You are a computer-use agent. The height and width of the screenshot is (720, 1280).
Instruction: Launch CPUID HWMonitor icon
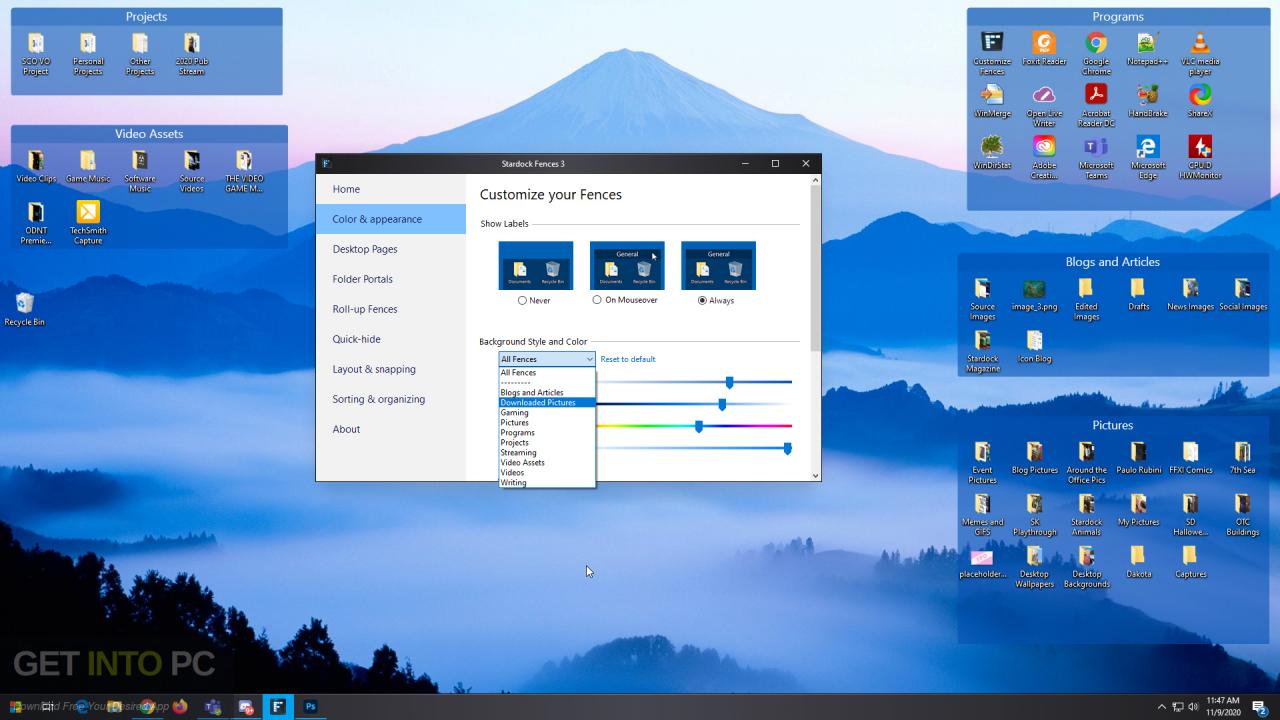[x=1200, y=146]
